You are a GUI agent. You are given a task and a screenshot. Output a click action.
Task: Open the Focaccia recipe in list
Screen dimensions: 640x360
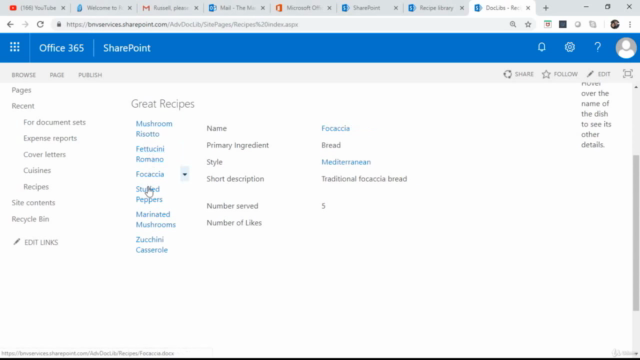150,174
